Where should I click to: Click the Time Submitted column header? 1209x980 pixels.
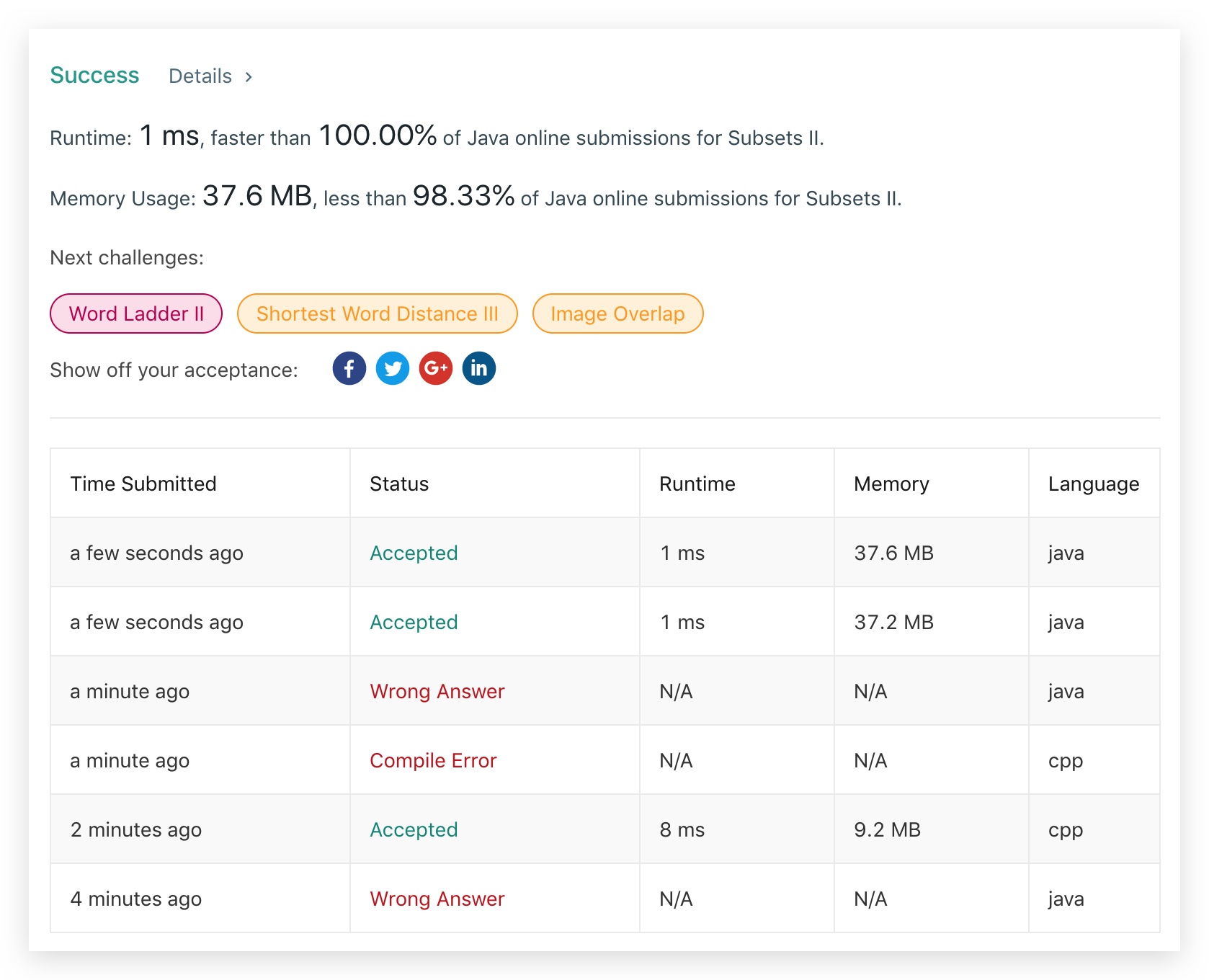(x=143, y=484)
